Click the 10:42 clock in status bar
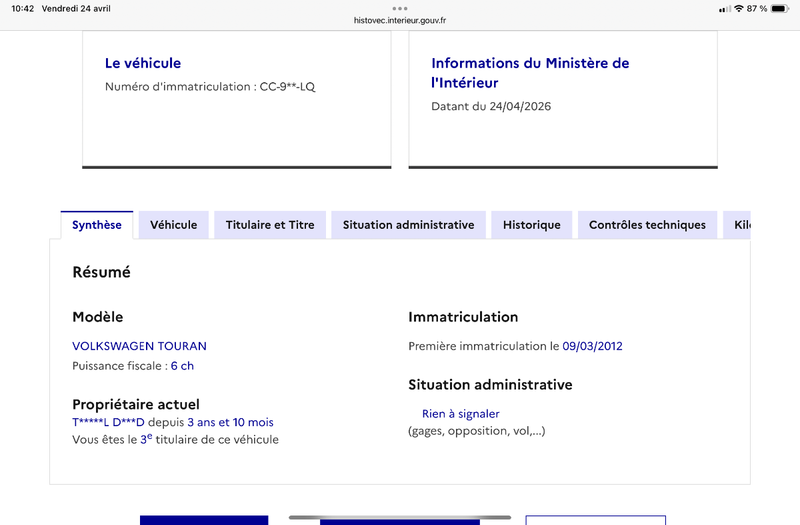 point(22,8)
